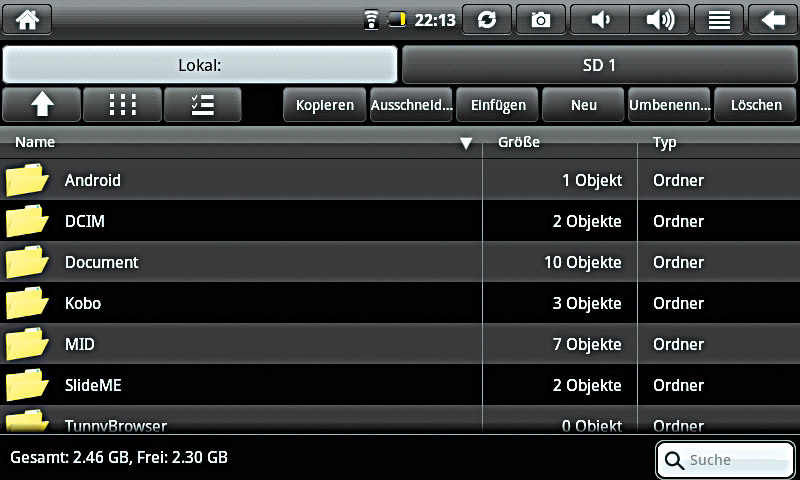Switch to the Lokal tab

[x=200, y=65]
